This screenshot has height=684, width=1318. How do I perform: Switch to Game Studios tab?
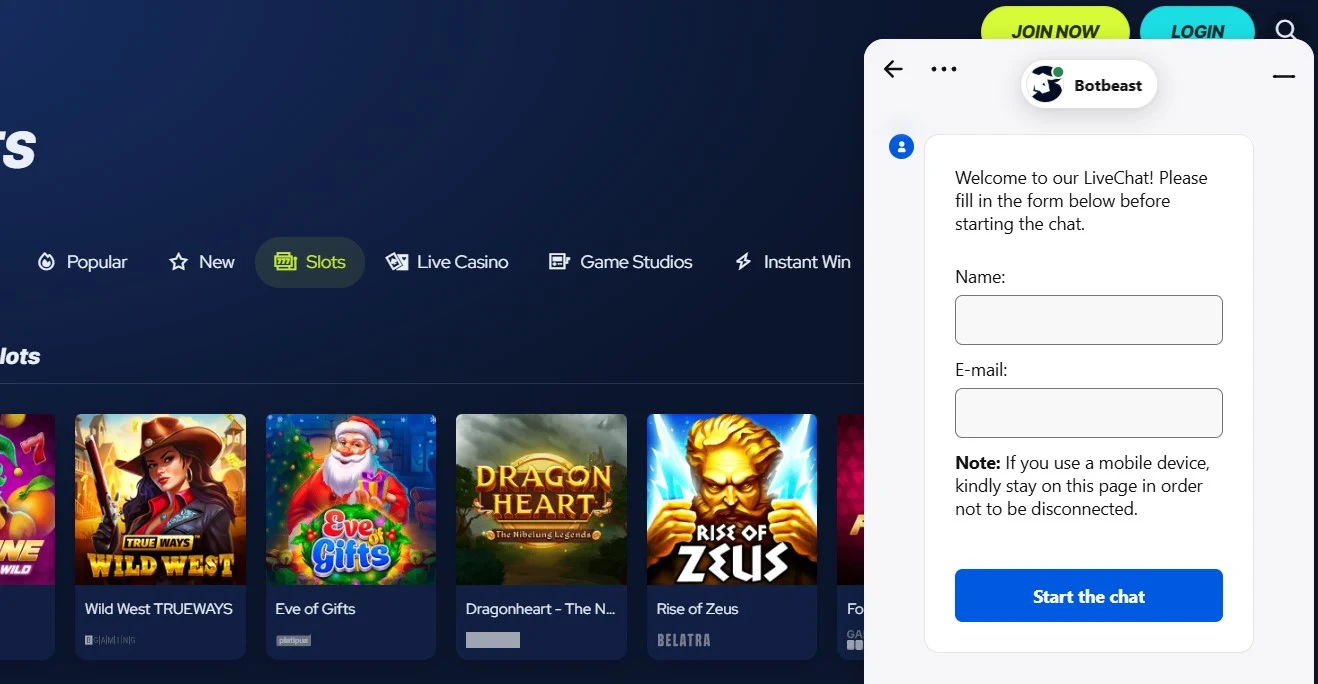621,262
